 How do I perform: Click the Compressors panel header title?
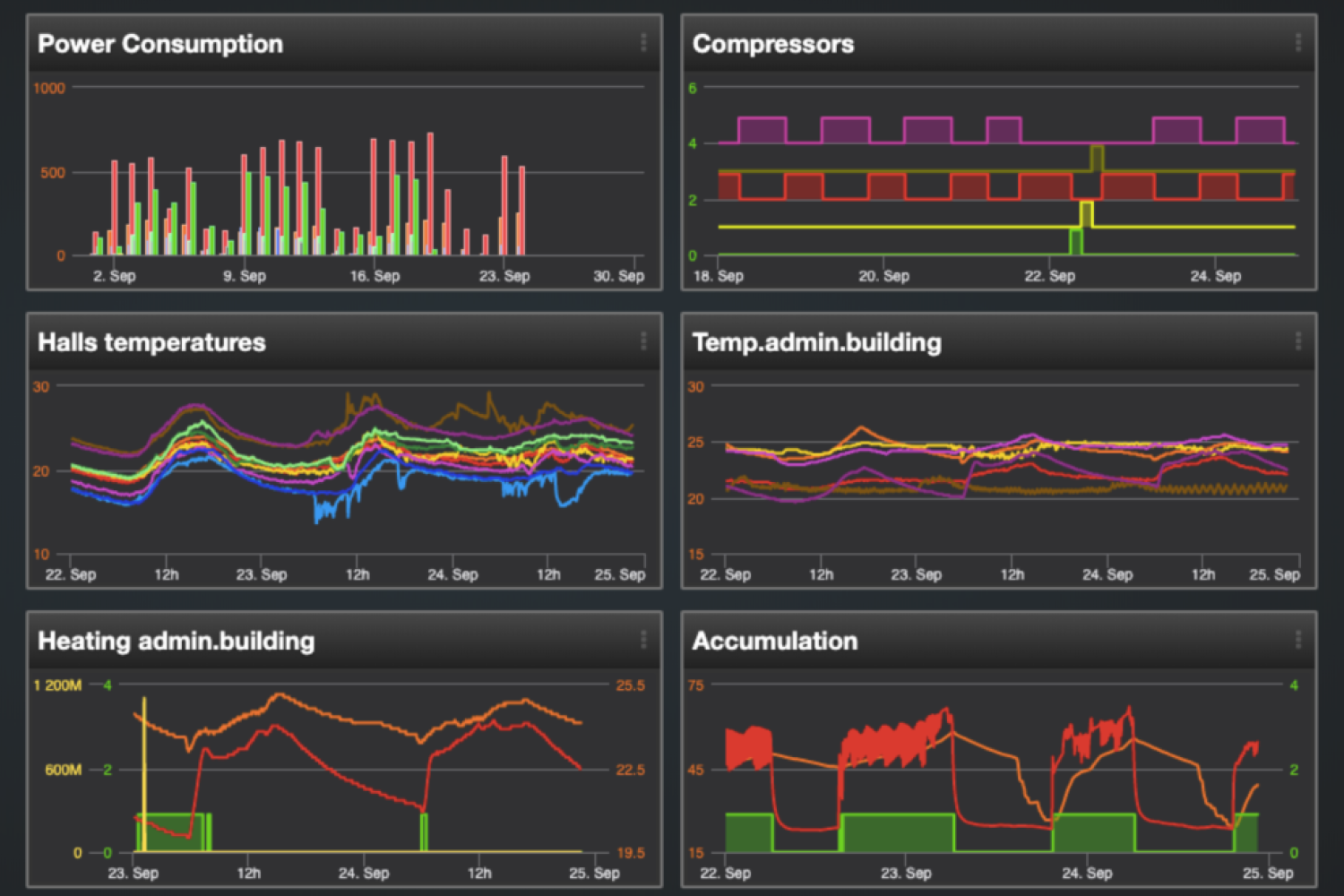773,44
